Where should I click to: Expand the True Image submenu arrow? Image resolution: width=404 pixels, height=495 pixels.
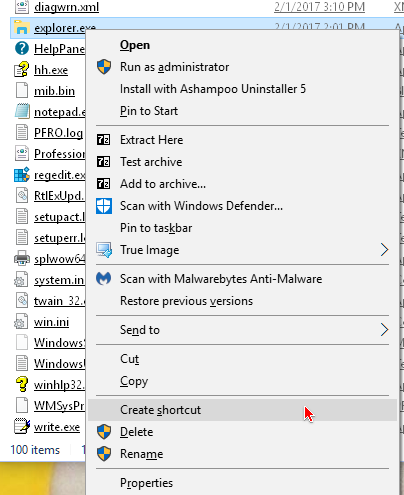click(x=384, y=250)
